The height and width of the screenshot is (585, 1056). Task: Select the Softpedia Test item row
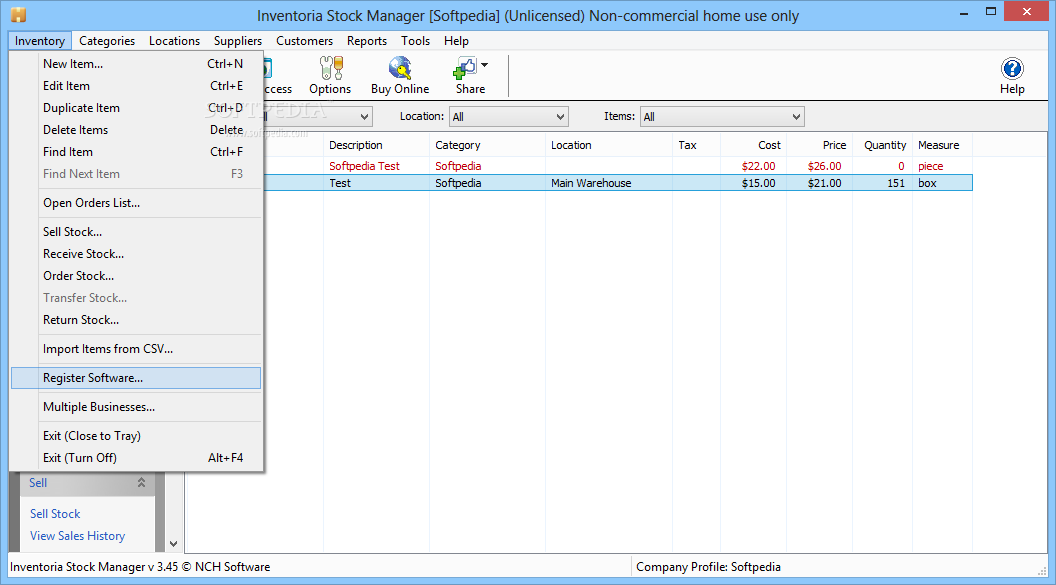tap(618, 166)
